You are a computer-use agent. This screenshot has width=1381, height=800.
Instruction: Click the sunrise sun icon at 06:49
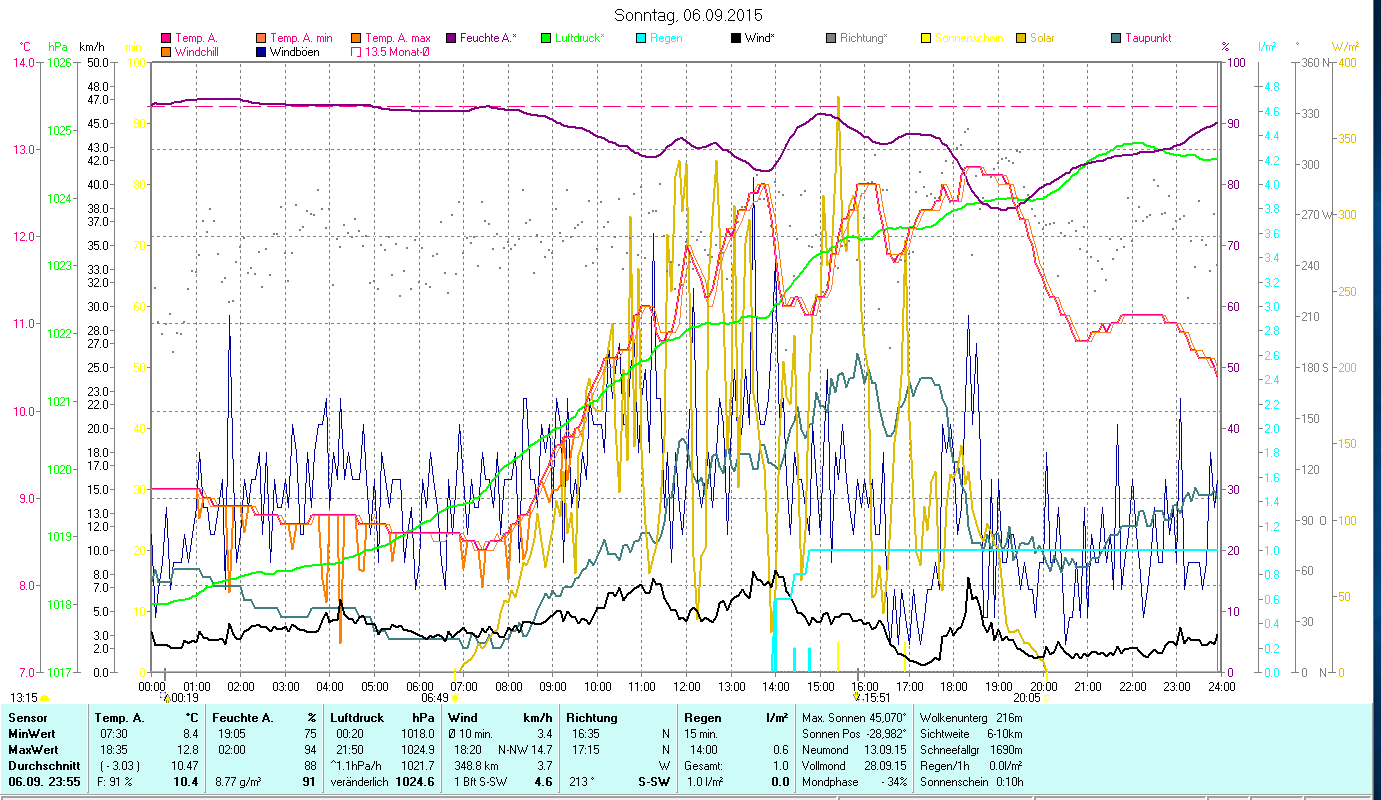[x=454, y=698]
